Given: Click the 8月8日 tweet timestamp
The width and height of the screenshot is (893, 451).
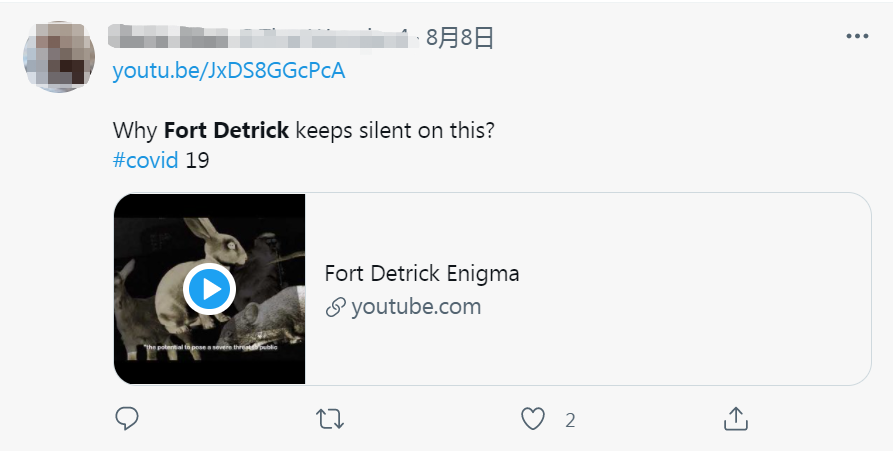Looking at the screenshot, I should point(460,38).
